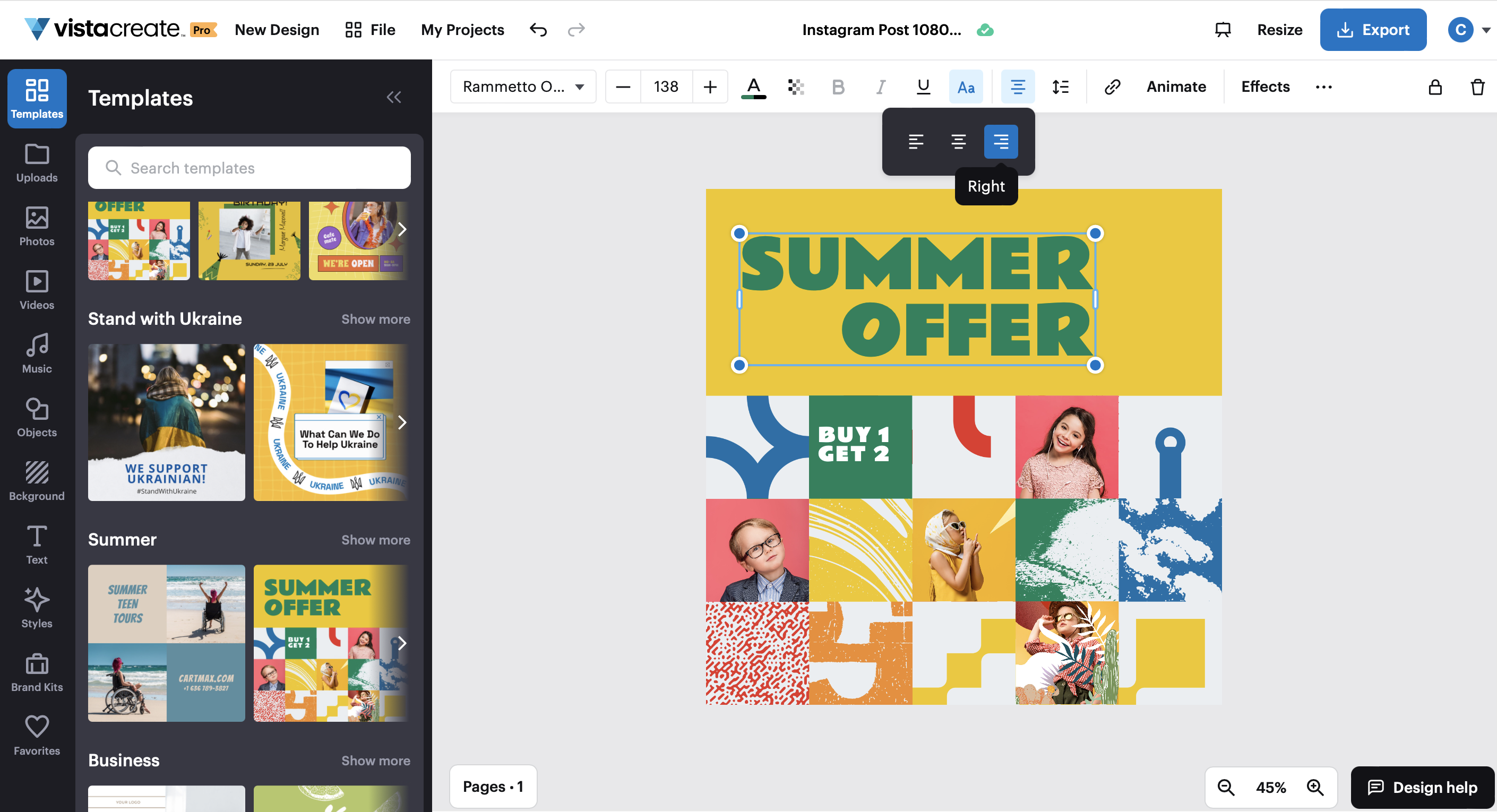Open the Objects sidebar tab
This screenshot has width=1497, height=812.
[x=37, y=418]
